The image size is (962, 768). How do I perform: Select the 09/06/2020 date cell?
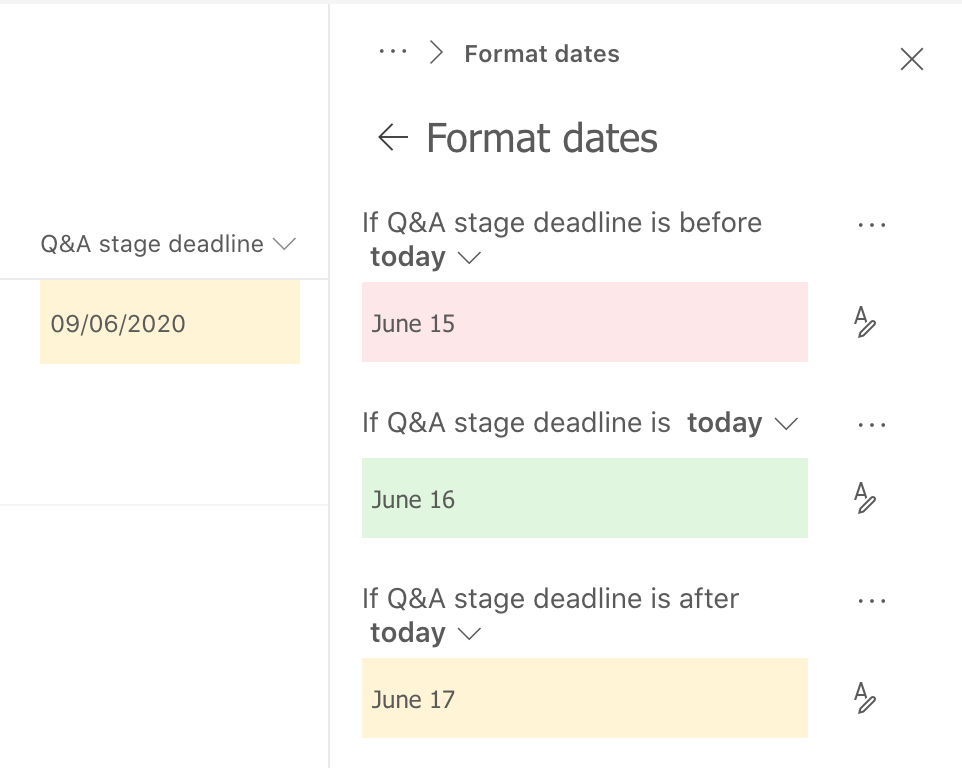[169, 322]
